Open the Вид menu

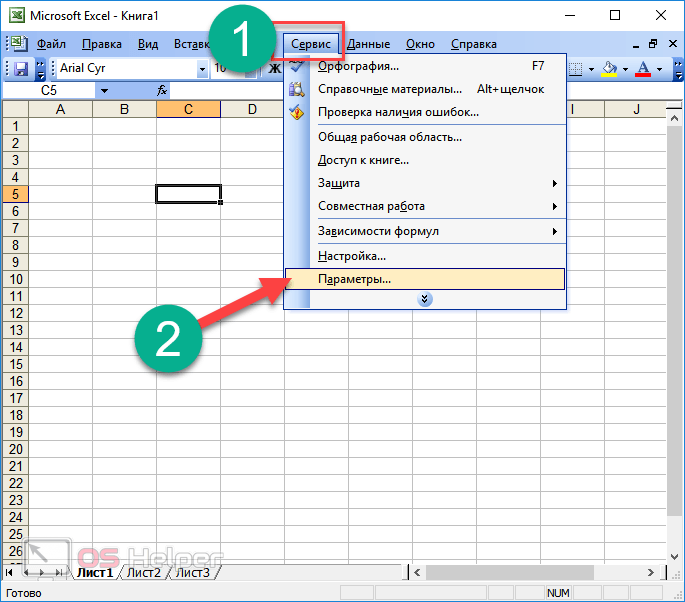[x=148, y=44]
